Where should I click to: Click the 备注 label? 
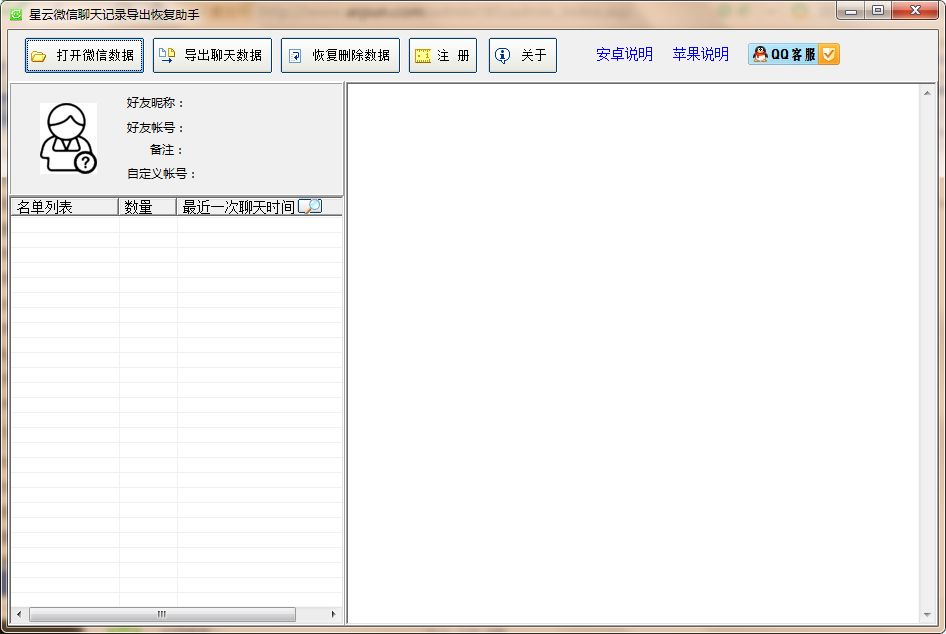(166, 150)
